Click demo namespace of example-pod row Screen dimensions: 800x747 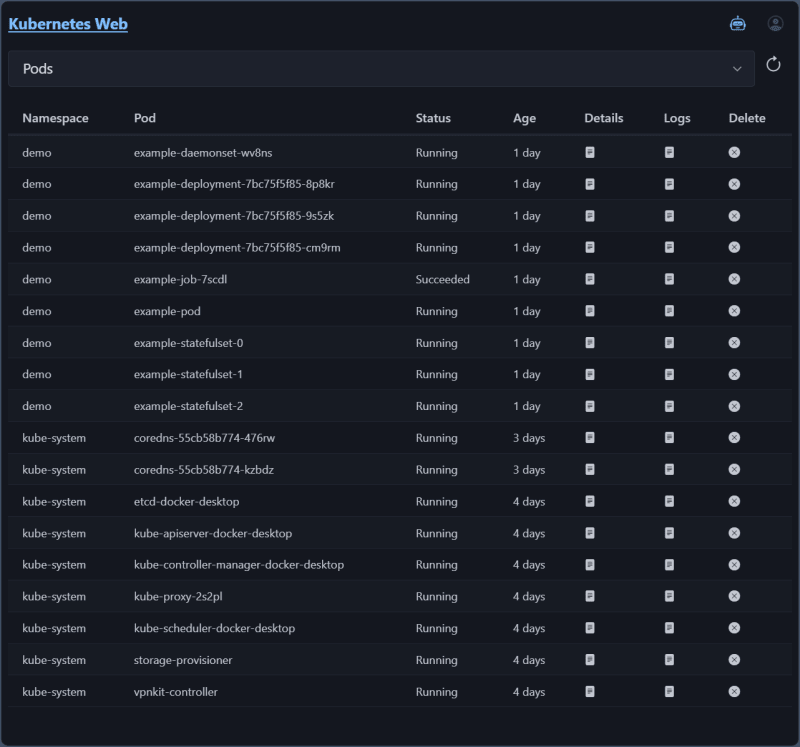pyautogui.click(x=37, y=311)
